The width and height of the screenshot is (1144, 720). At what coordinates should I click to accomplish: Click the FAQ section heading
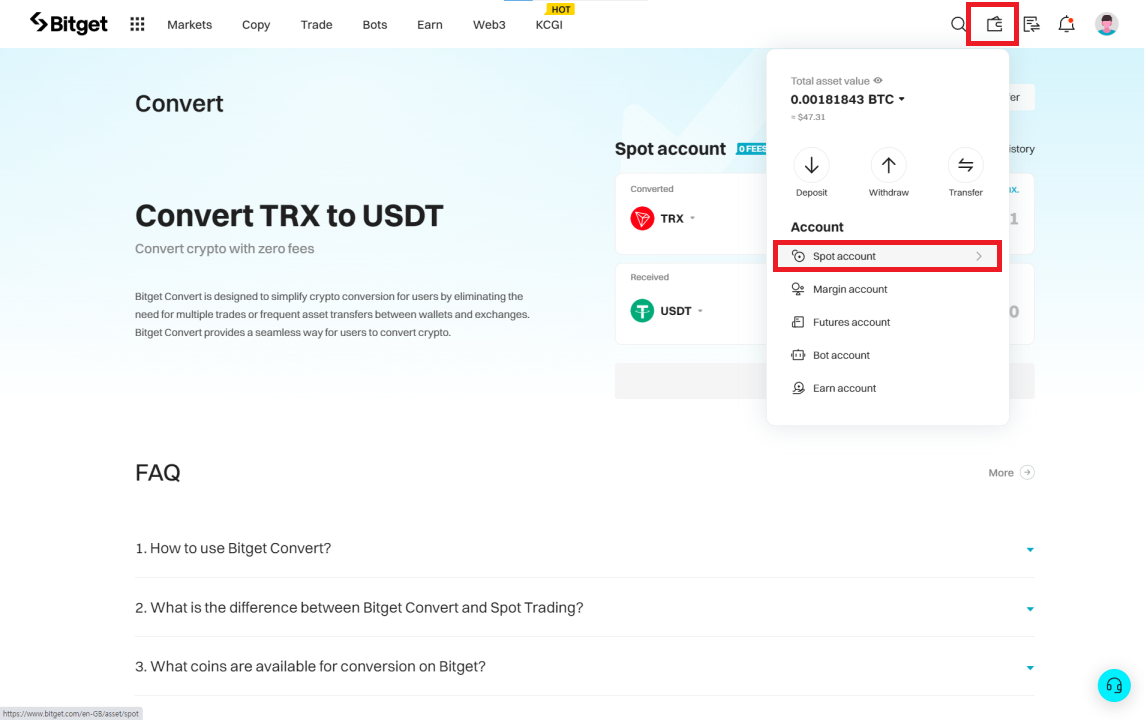(158, 473)
